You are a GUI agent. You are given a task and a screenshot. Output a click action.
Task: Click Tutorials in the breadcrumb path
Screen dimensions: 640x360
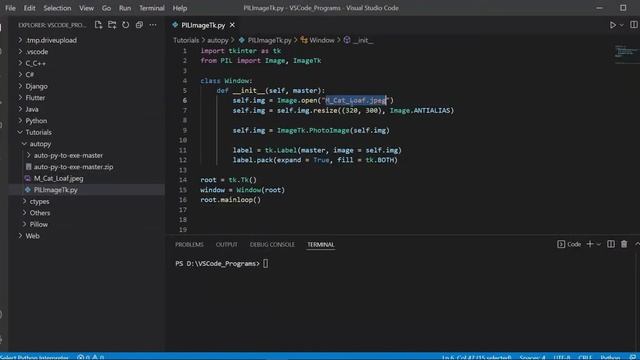tap(186, 40)
